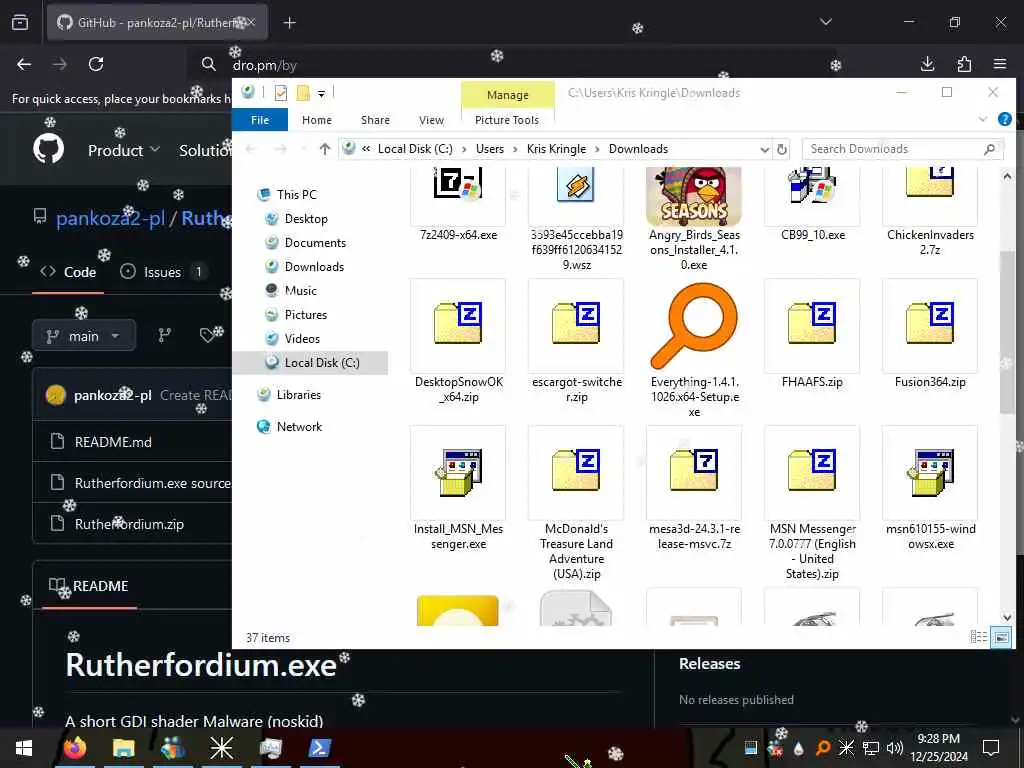Open the browser hamburger menu
Viewport: 1024px width, 768px height.
999,64
